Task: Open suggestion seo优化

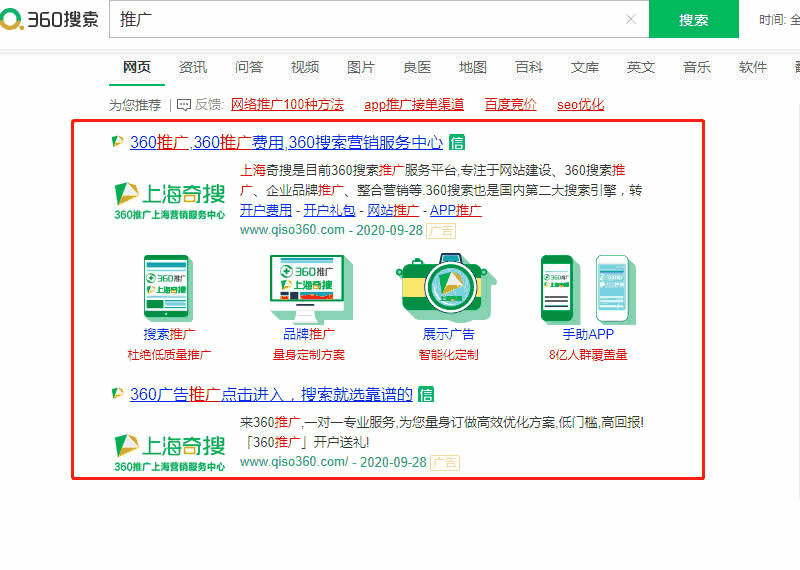Action: pos(581,105)
